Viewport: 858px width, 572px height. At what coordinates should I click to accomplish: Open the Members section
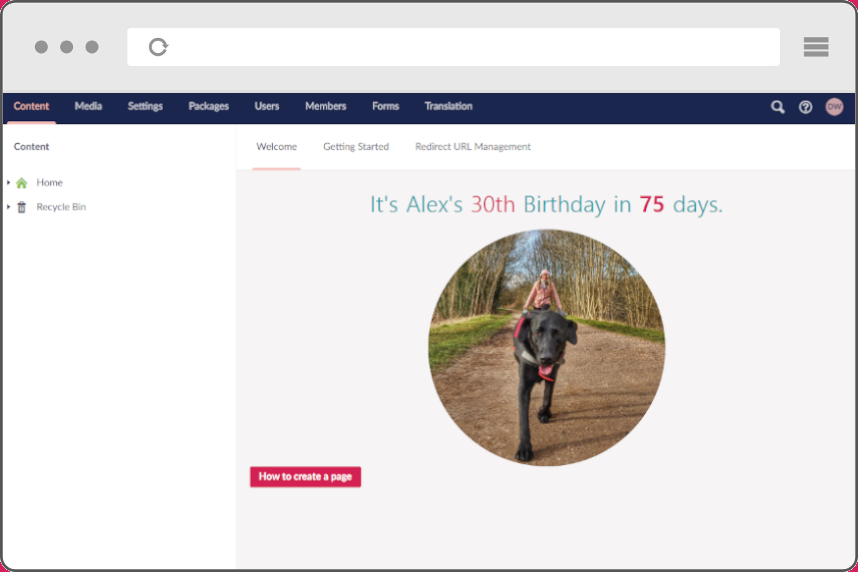pyautogui.click(x=325, y=106)
